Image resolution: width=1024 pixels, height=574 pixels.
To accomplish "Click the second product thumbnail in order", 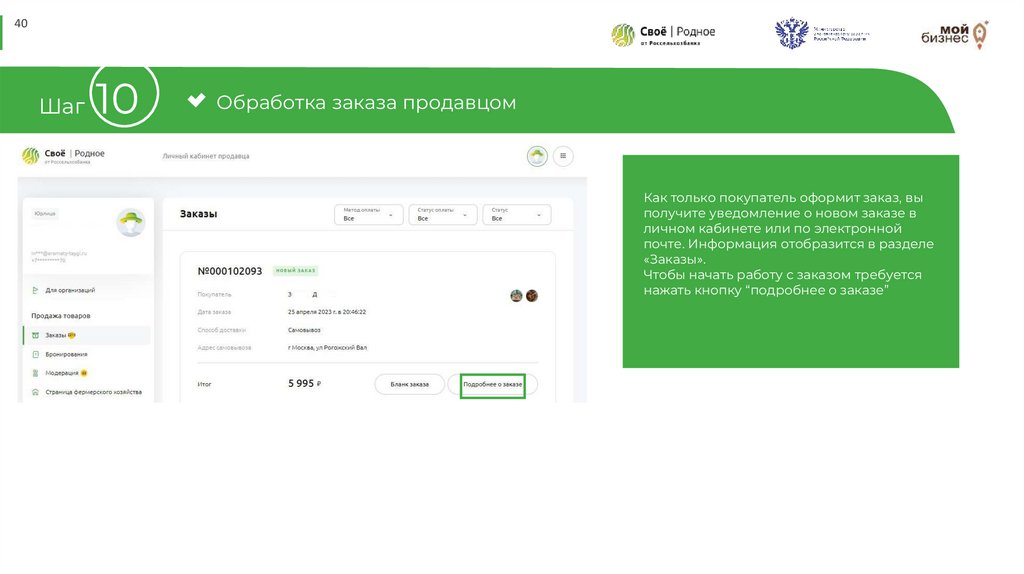I will (x=532, y=295).
